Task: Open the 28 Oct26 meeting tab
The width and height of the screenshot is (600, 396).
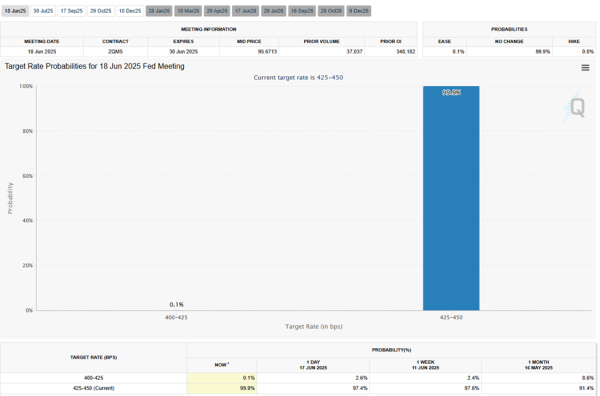Action: coord(331,11)
